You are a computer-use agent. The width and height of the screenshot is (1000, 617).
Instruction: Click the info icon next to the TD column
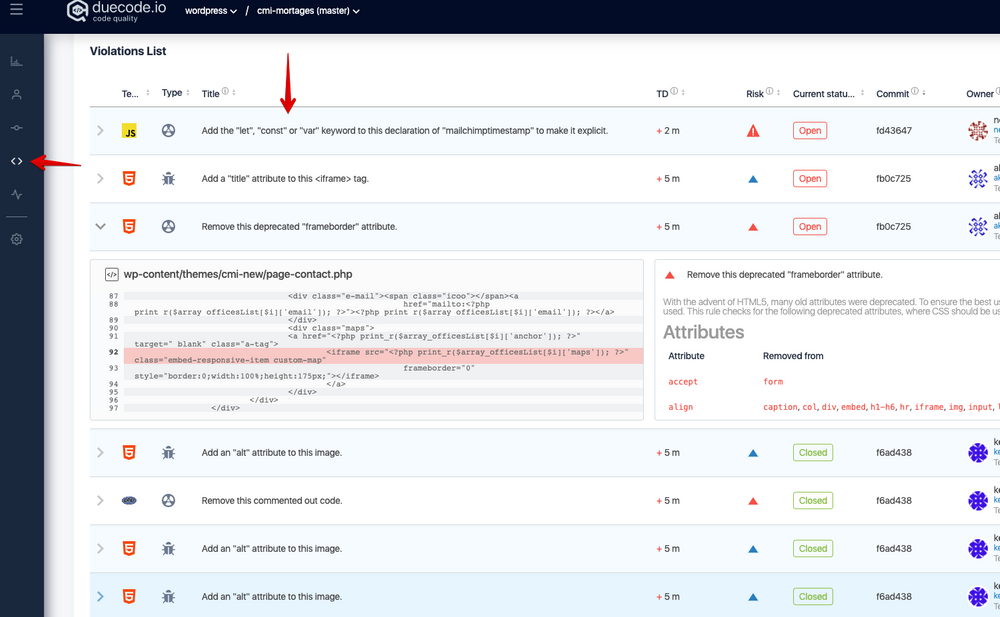(x=674, y=92)
